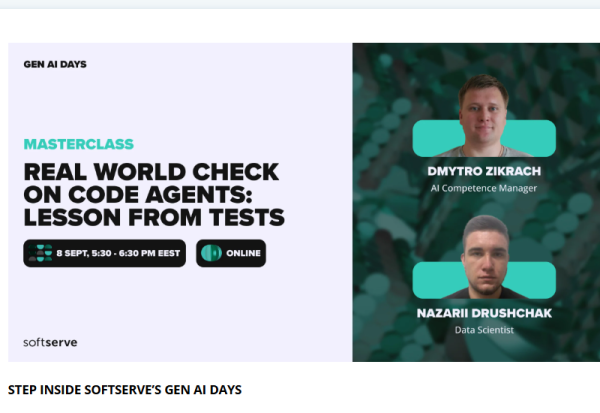Click the GEN AI DAYS label

(x=55, y=64)
